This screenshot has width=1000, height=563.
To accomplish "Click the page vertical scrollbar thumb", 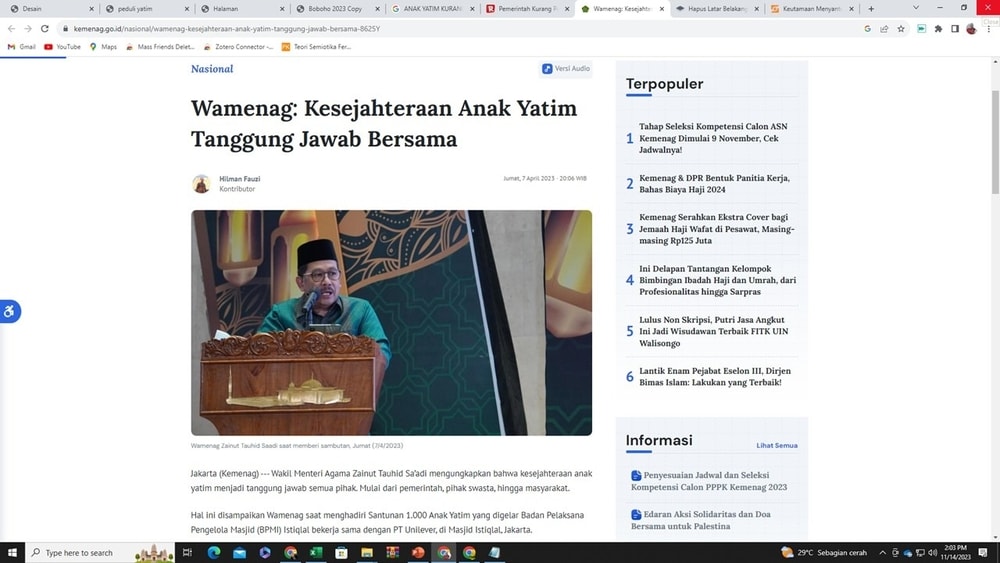I will click(x=995, y=143).
